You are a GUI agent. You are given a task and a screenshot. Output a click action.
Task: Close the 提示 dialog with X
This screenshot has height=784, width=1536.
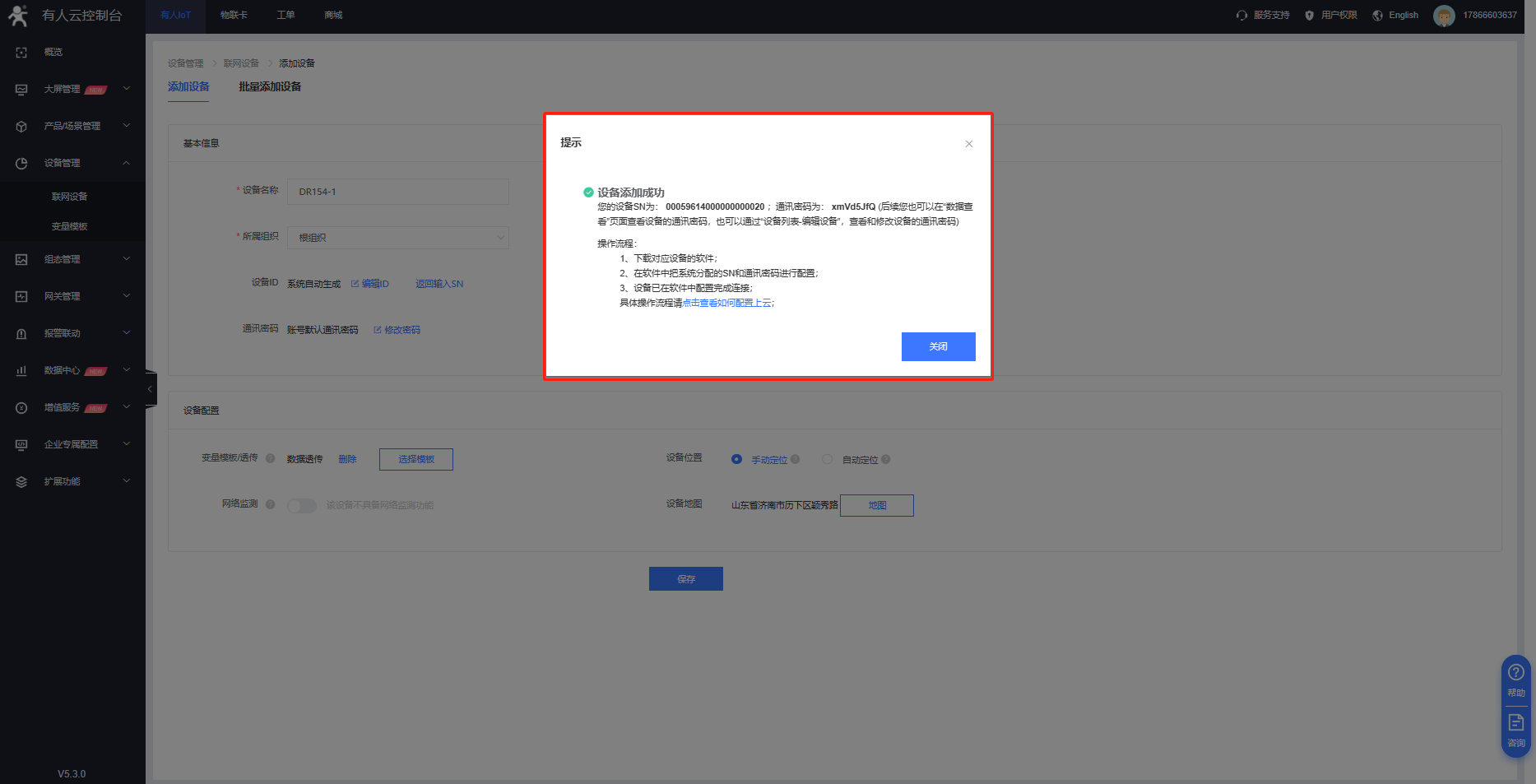(x=969, y=144)
